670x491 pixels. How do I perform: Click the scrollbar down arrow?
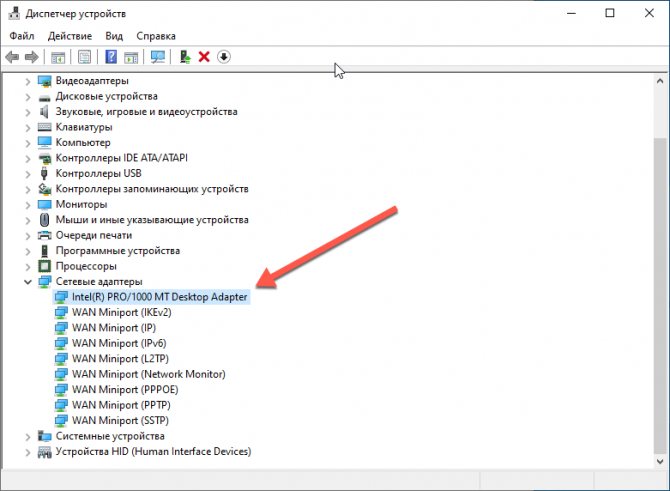[660, 461]
